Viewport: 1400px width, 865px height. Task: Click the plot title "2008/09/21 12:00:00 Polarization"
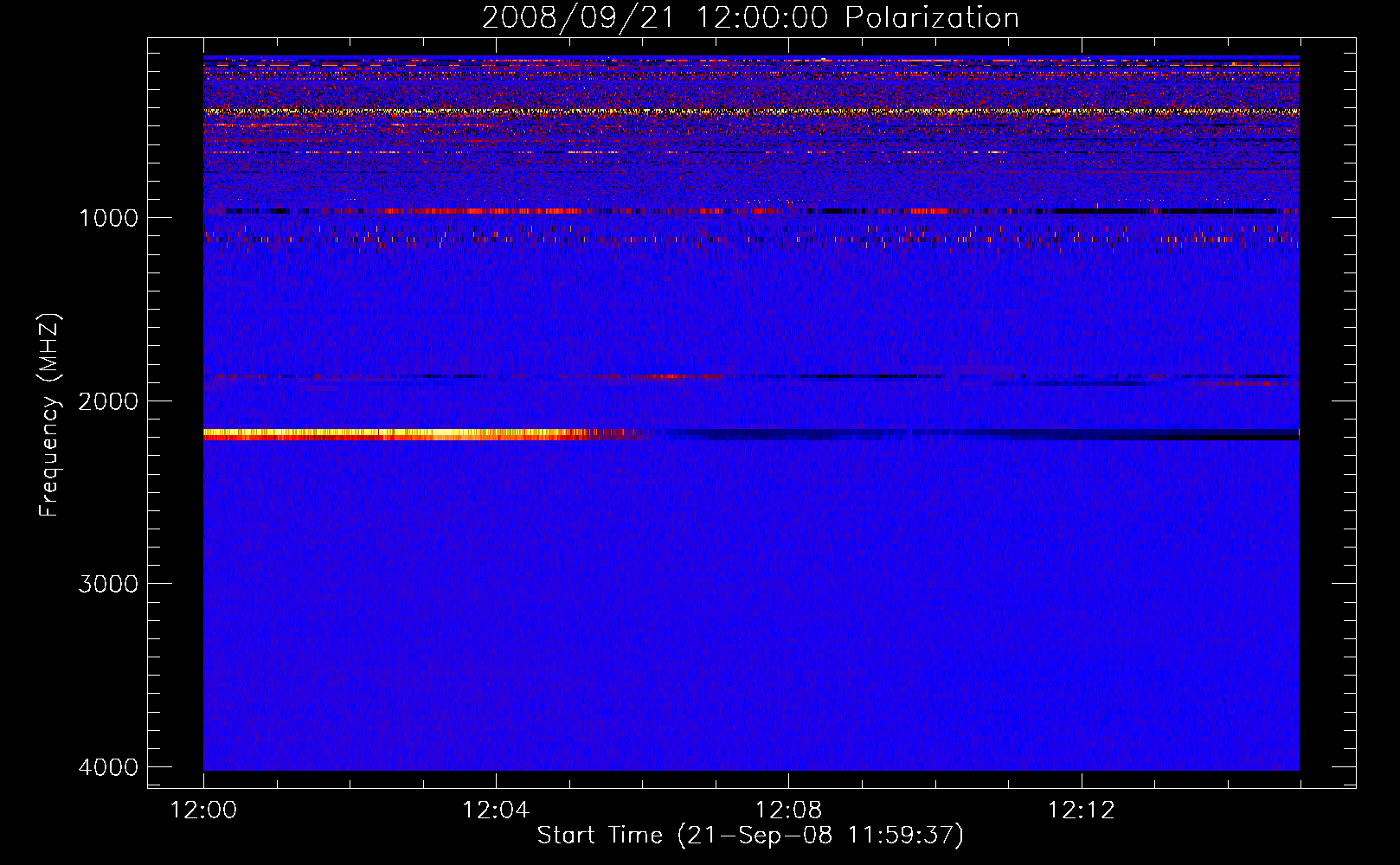coord(750,18)
